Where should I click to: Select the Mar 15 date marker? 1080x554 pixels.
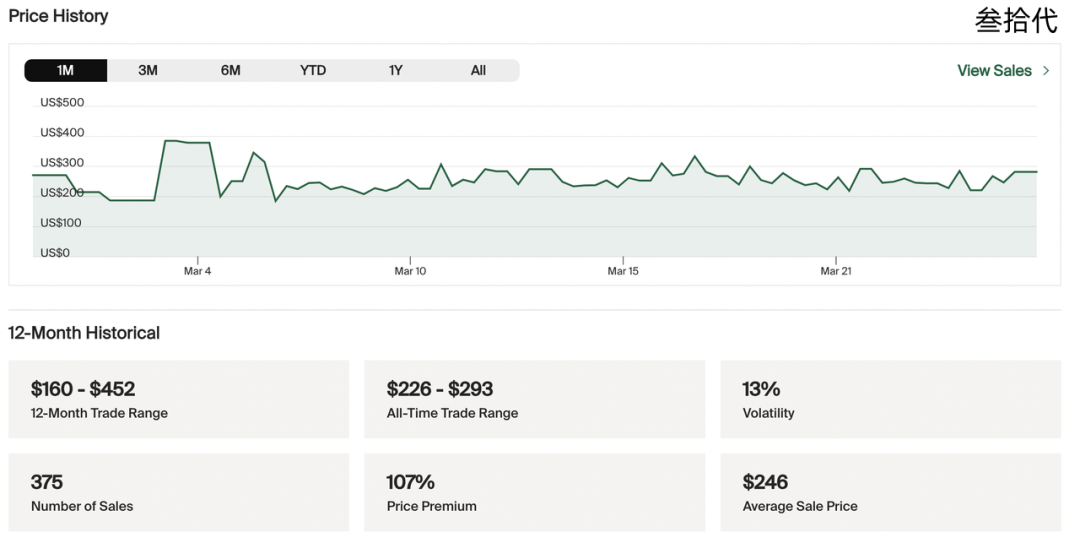pos(623,271)
